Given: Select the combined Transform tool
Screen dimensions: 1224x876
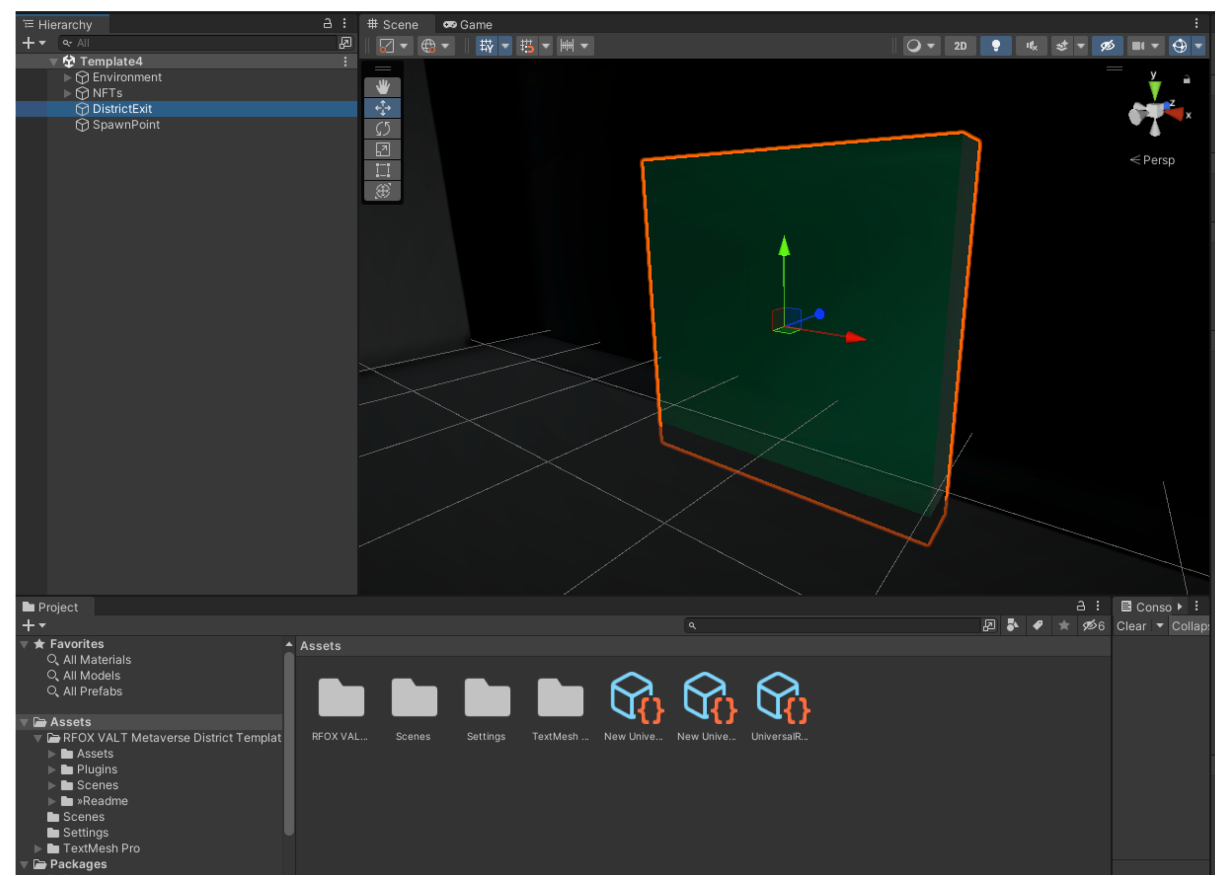Looking at the screenshot, I should [382, 191].
